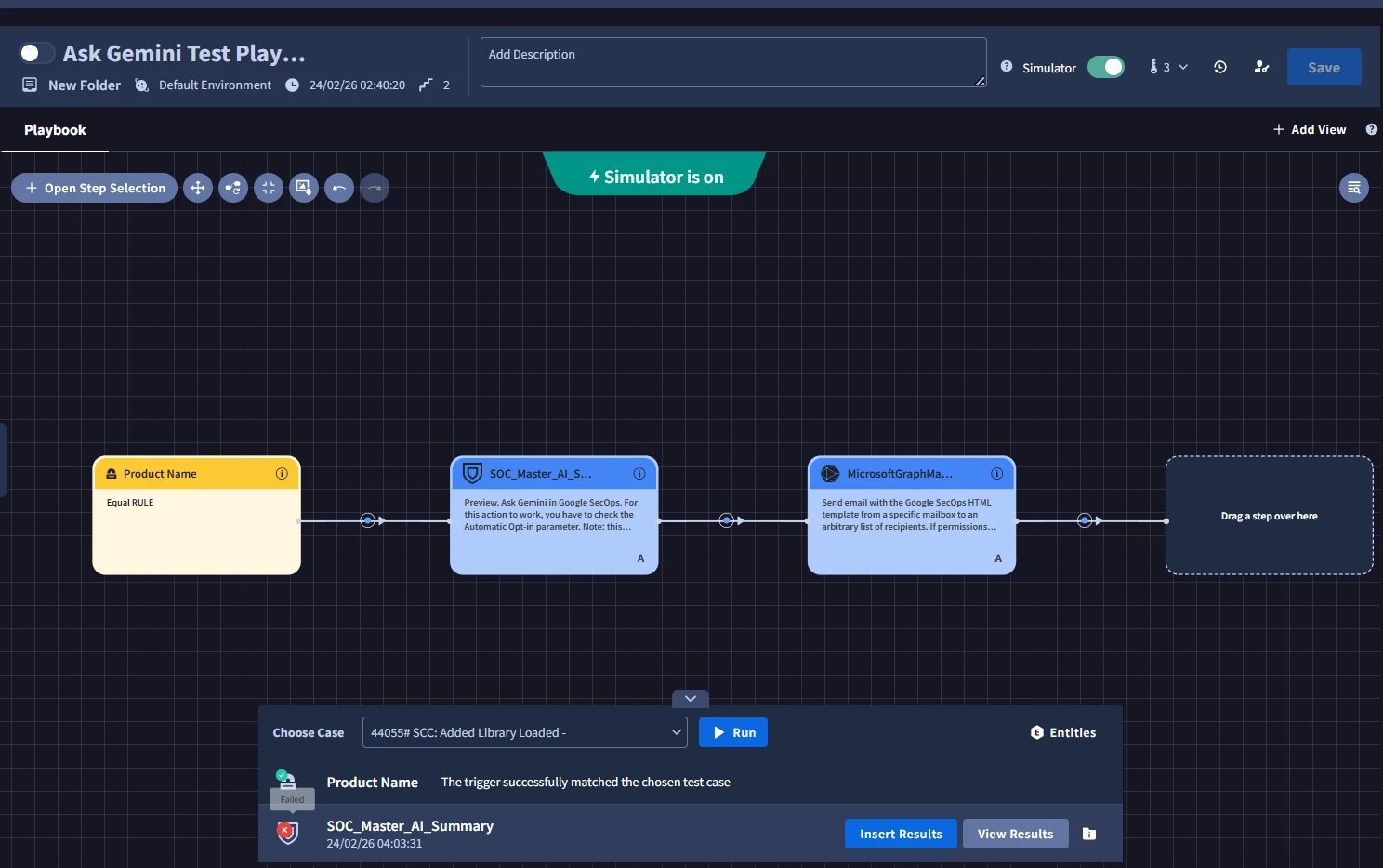The image size is (1383, 868).
Task: Open the search steps list icon
Action: coord(1354,188)
